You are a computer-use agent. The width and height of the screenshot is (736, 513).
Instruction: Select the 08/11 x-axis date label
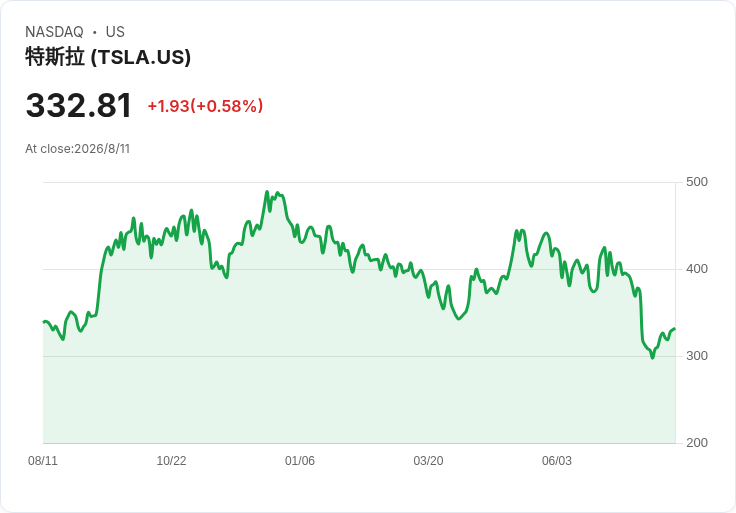pyautogui.click(x=43, y=461)
